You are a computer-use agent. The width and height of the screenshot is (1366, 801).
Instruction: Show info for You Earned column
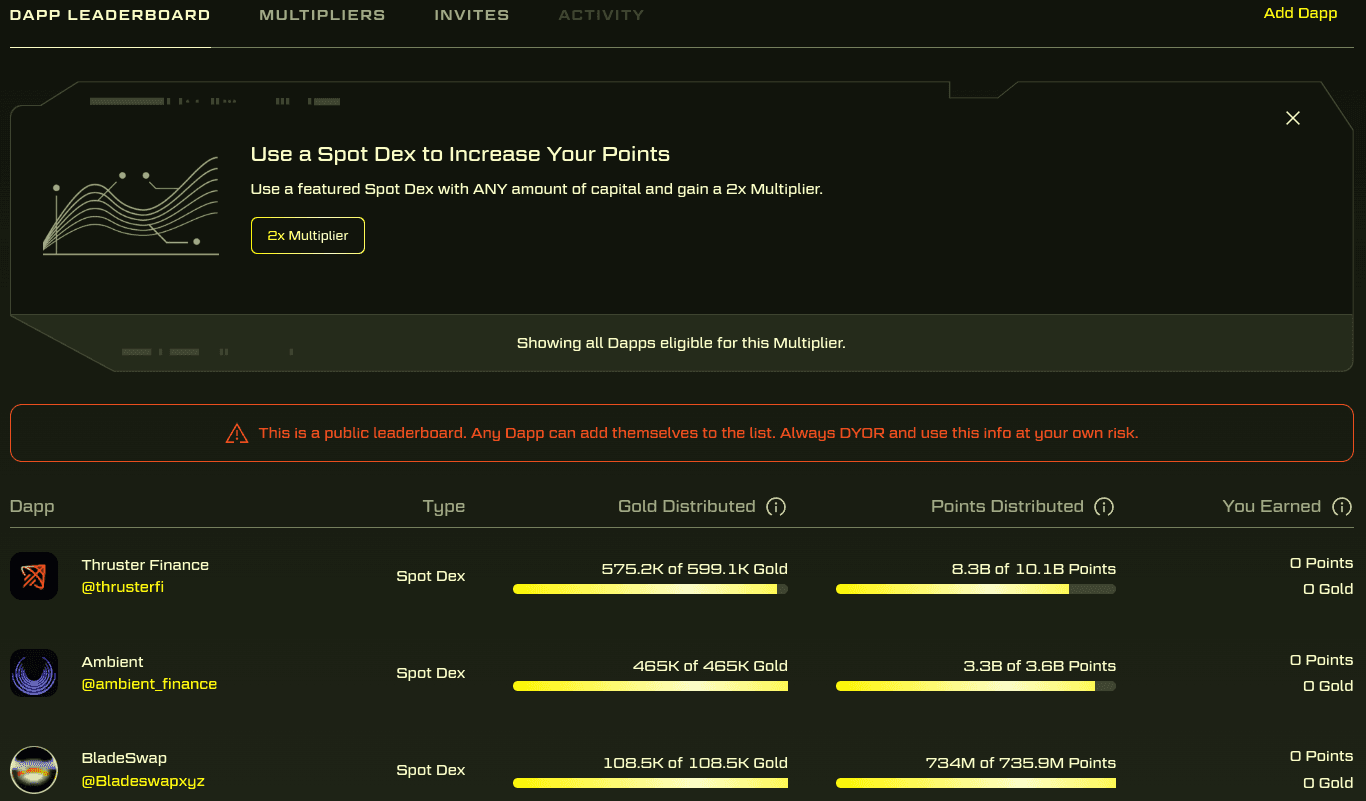pyautogui.click(x=1342, y=507)
